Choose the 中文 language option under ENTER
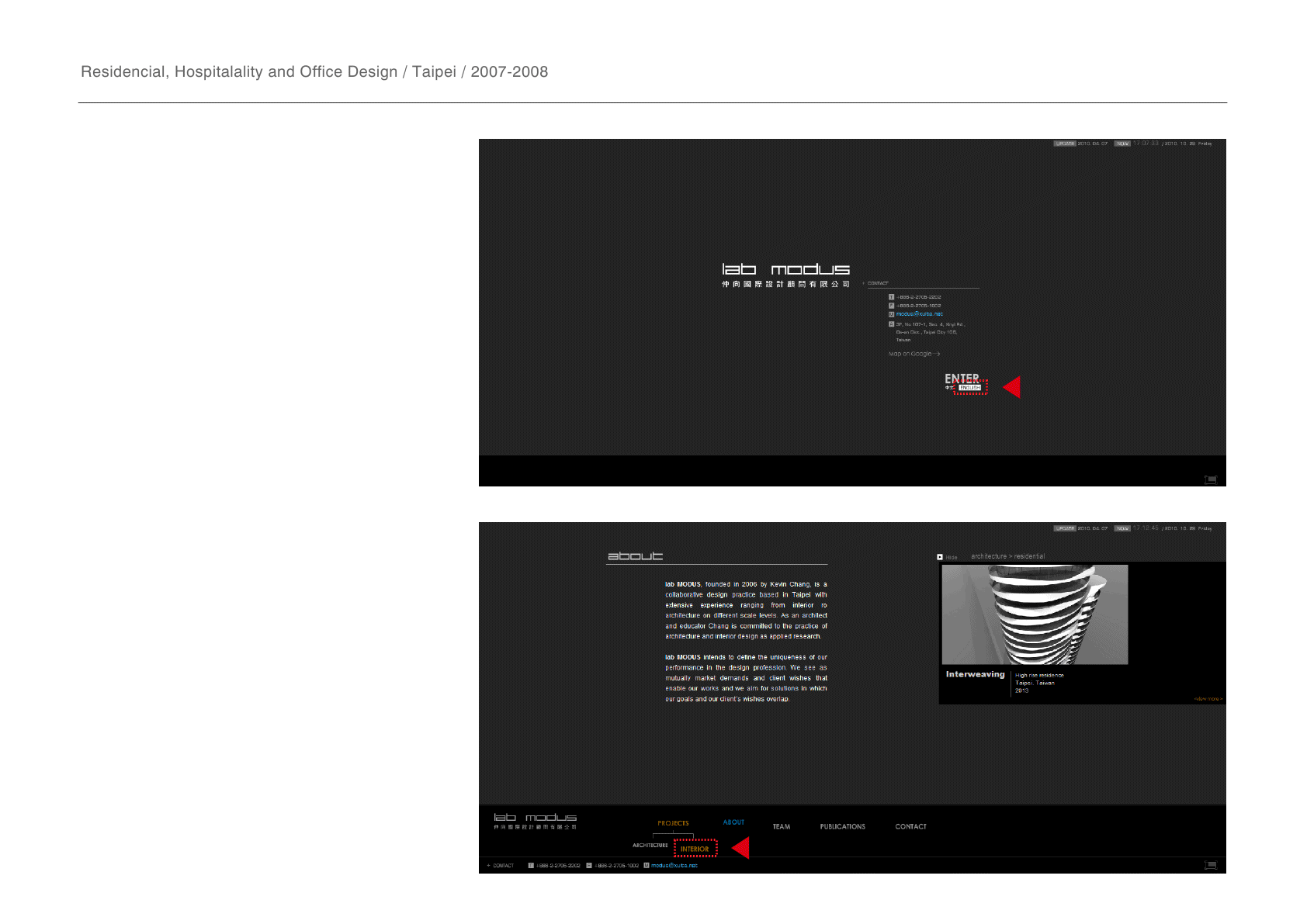 point(950,388)
